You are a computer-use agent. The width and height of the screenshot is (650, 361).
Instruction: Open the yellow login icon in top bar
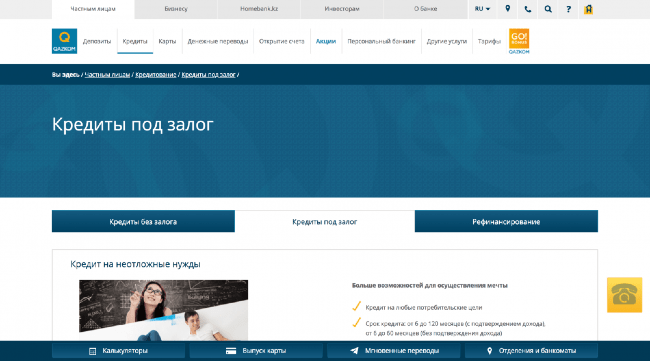pyautogui.click(x=588, y=9)
